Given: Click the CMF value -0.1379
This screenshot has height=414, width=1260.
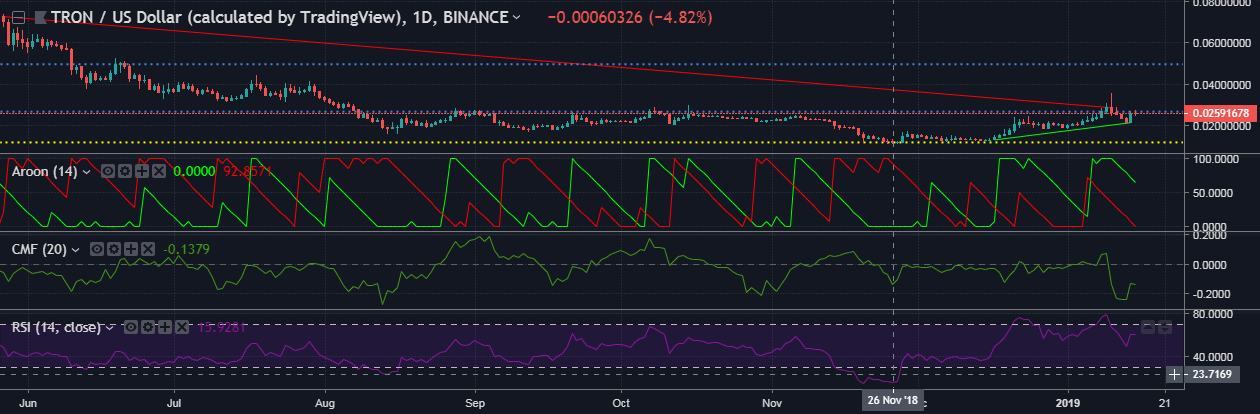Looking at the screenshot, I should click(x=186, y=249).
